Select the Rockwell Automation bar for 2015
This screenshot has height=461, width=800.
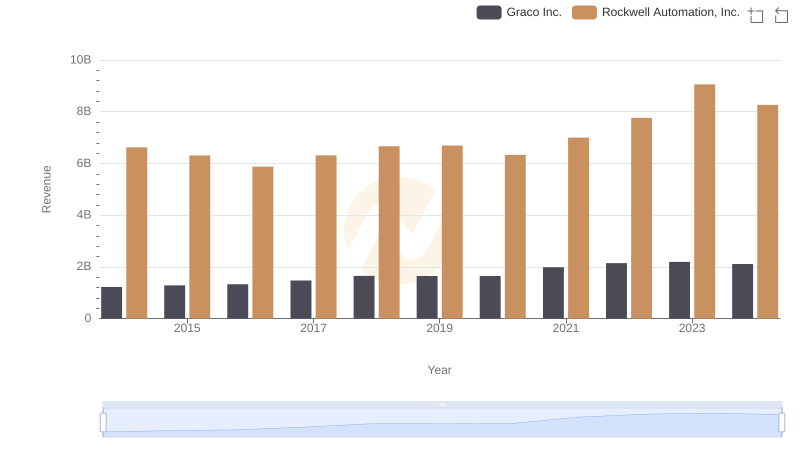coord(199,237)
